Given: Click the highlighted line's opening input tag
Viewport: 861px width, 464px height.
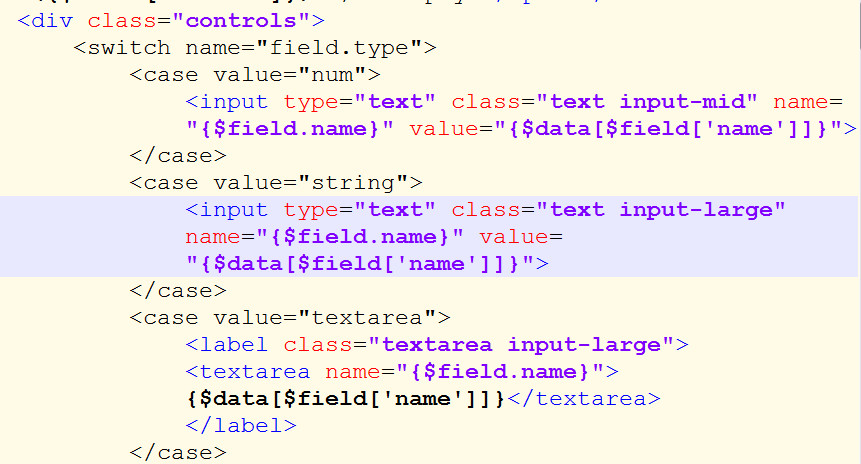Looking at the screenshot, I should pyautogui.click(x=227, y=210).
